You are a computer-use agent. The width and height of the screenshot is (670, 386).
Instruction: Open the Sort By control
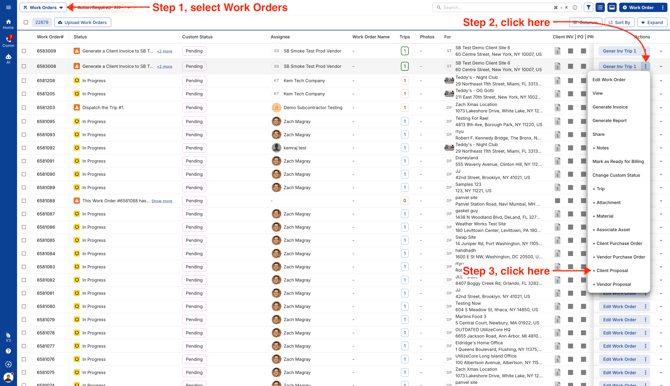point(620,22)
